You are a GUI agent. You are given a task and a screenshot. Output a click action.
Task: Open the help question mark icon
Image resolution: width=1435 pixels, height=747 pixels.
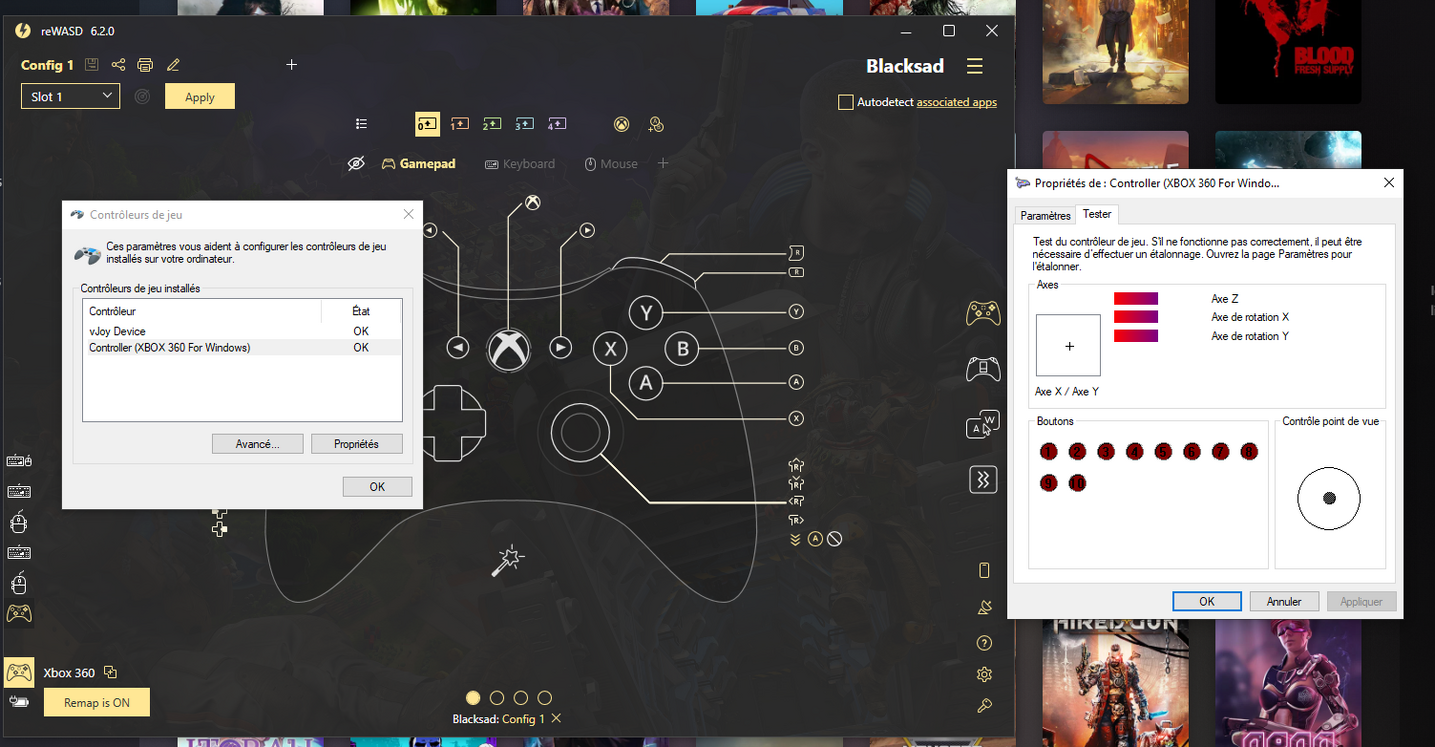[x=984, y=643]
